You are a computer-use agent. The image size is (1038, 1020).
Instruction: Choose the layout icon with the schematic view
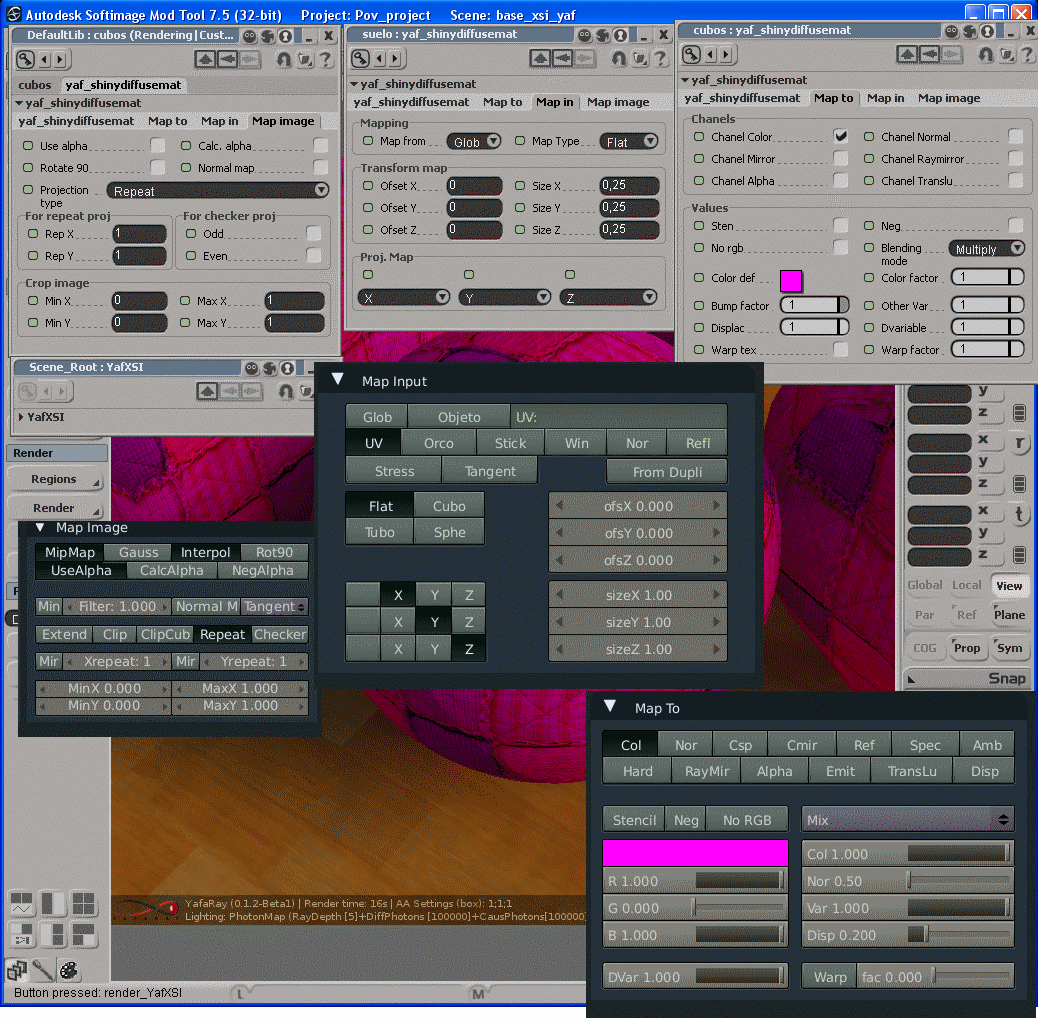21,935
